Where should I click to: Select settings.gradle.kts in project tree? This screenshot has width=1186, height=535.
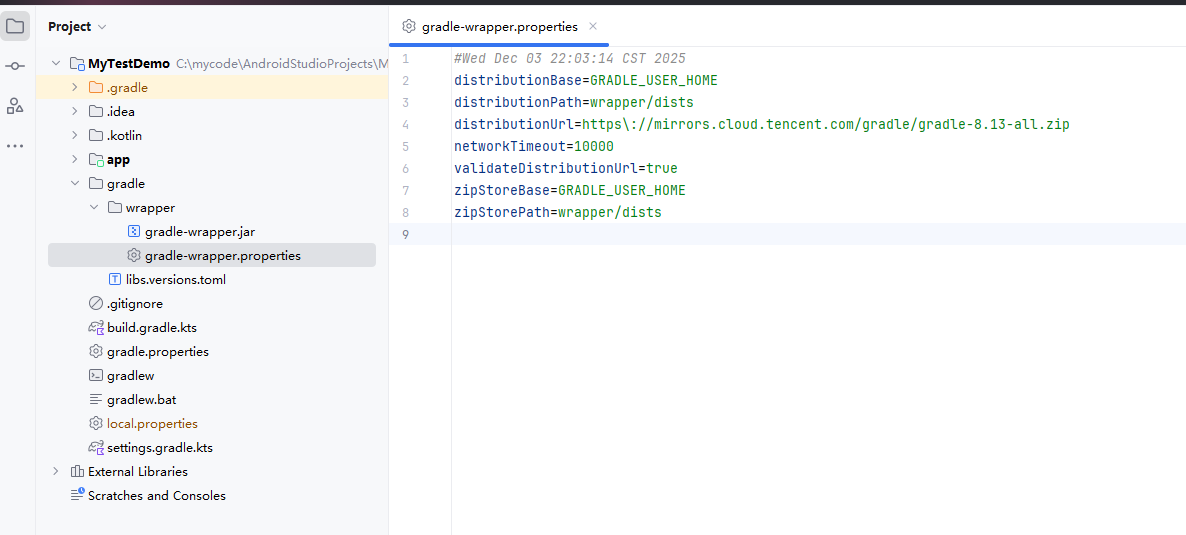pyautogui.click(x=160, y=447)
